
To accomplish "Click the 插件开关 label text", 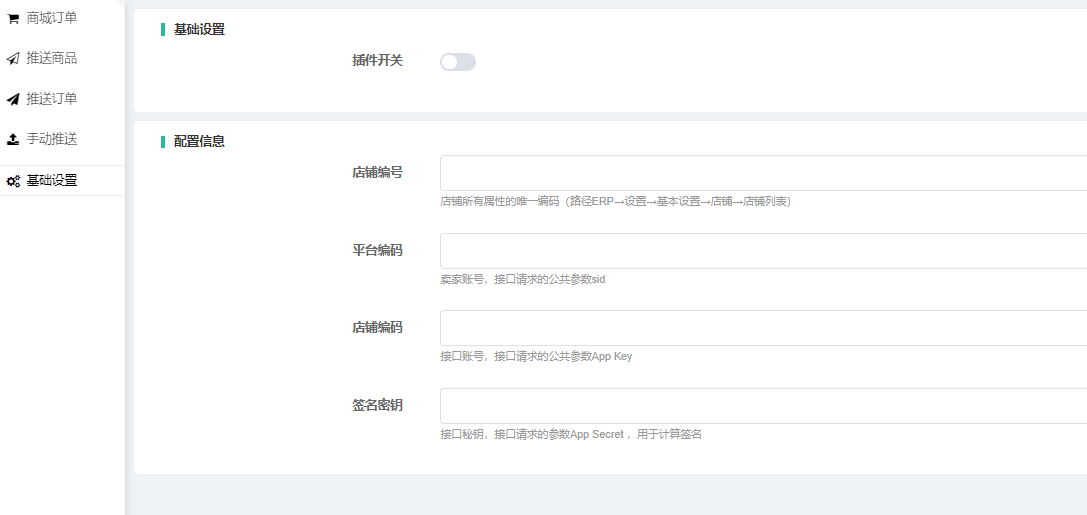I will pos(377,61).
